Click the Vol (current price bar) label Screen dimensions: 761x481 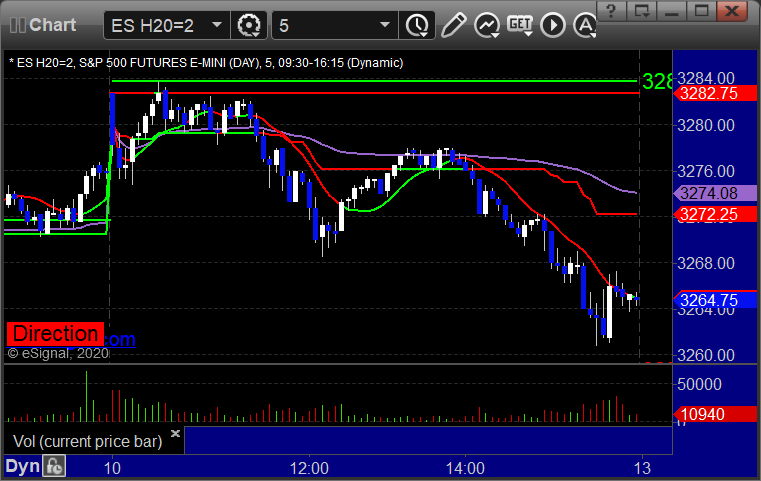[x=87, y=441]
